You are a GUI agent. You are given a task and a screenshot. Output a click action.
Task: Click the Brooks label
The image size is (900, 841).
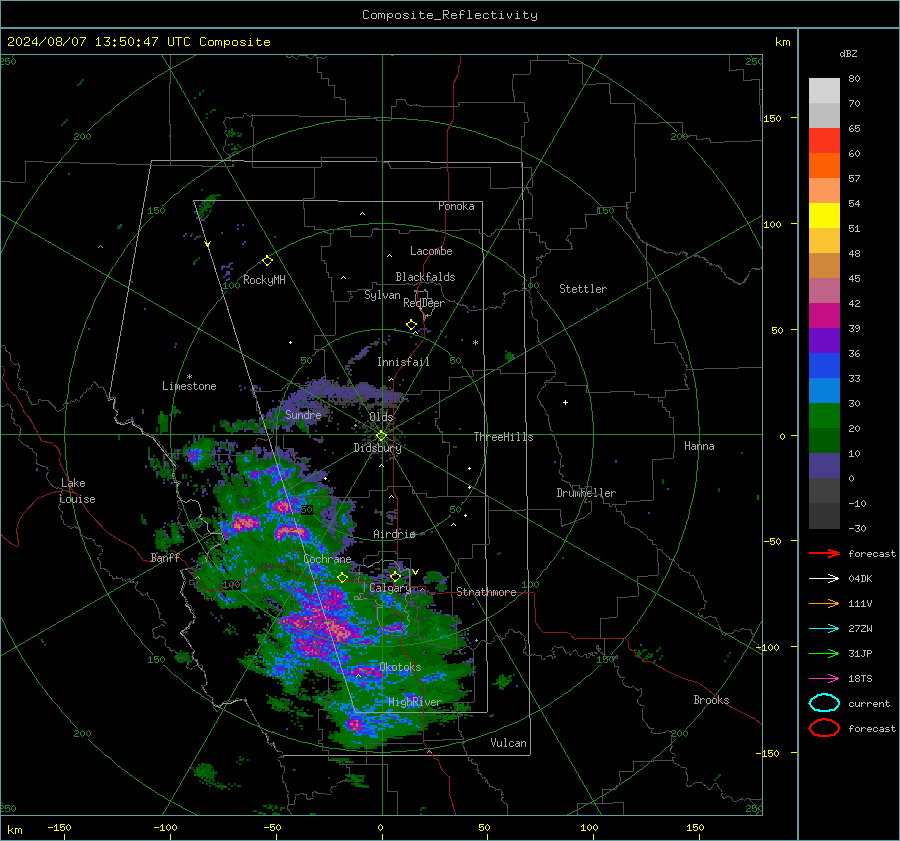(711, 700)
